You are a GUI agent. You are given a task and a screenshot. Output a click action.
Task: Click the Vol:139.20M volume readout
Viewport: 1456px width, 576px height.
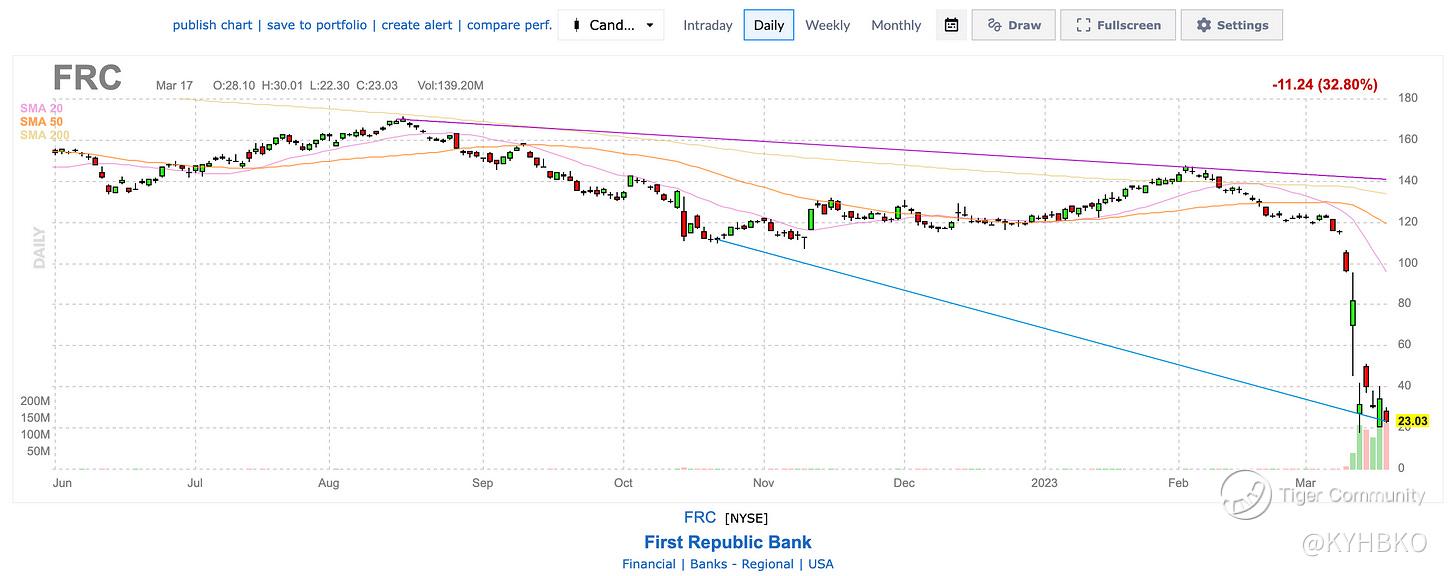450,86
